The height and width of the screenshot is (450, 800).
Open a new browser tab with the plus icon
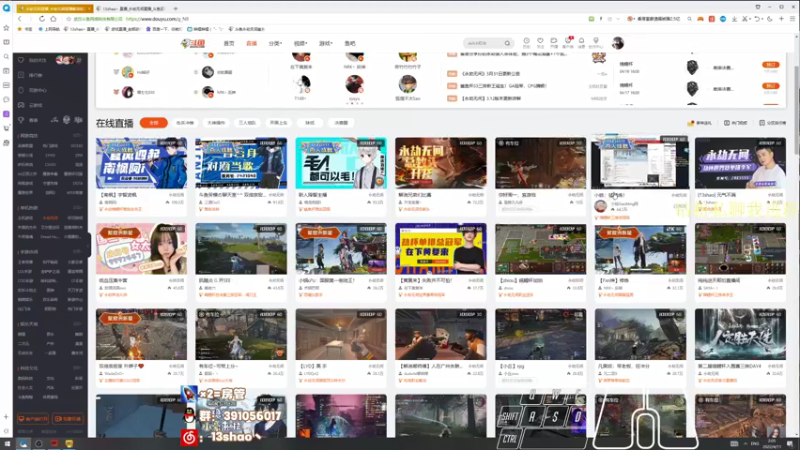point(176,9)
